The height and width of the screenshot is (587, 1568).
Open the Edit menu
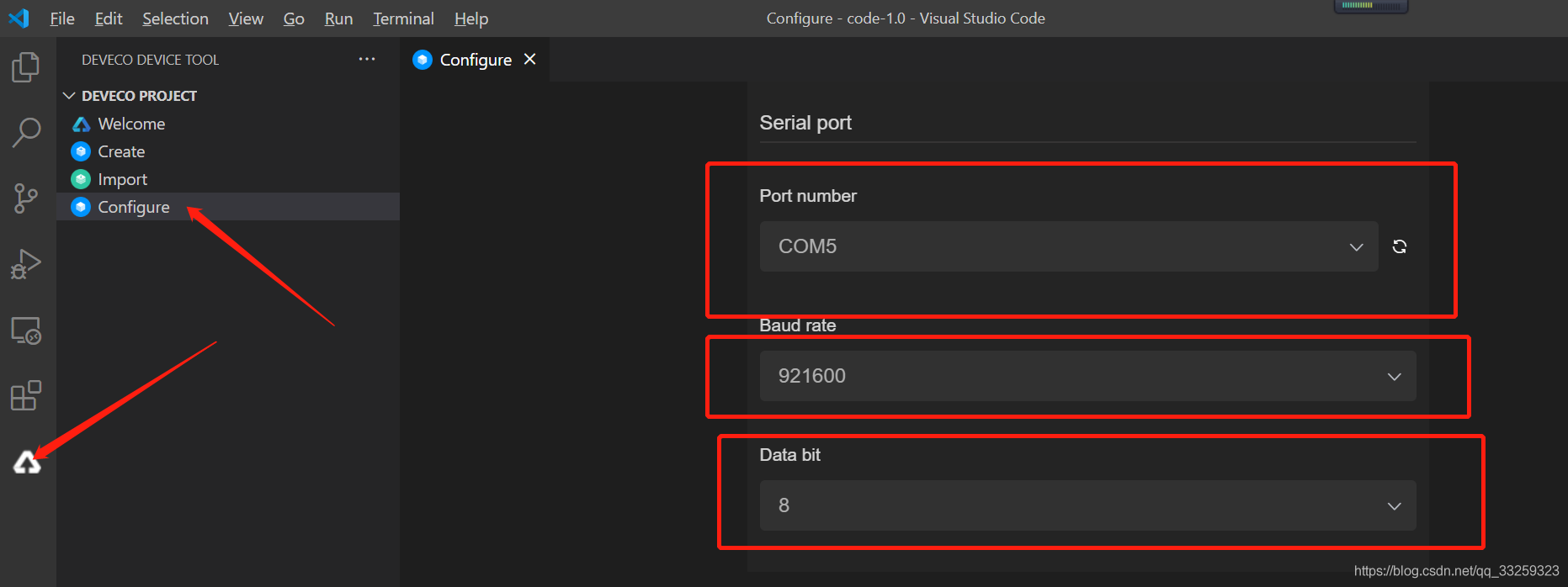(x=109, y=19)
